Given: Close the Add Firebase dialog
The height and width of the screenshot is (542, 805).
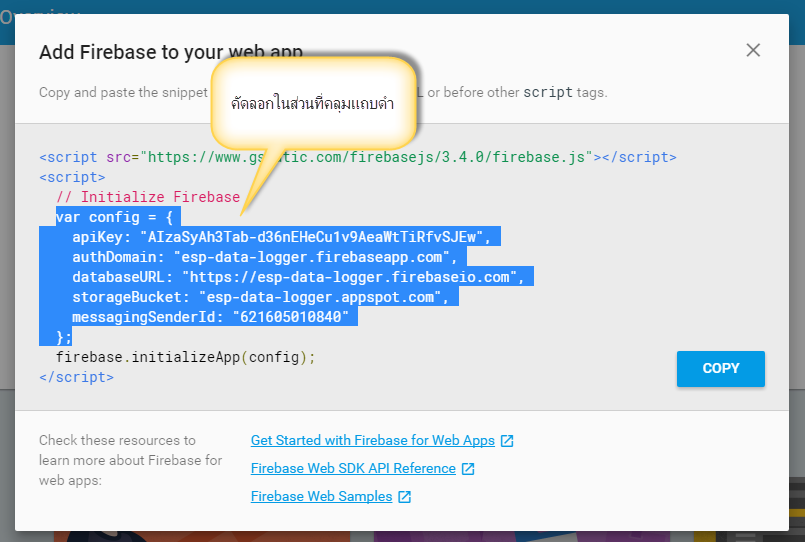Looking at the screenshot, I should 753,50.
